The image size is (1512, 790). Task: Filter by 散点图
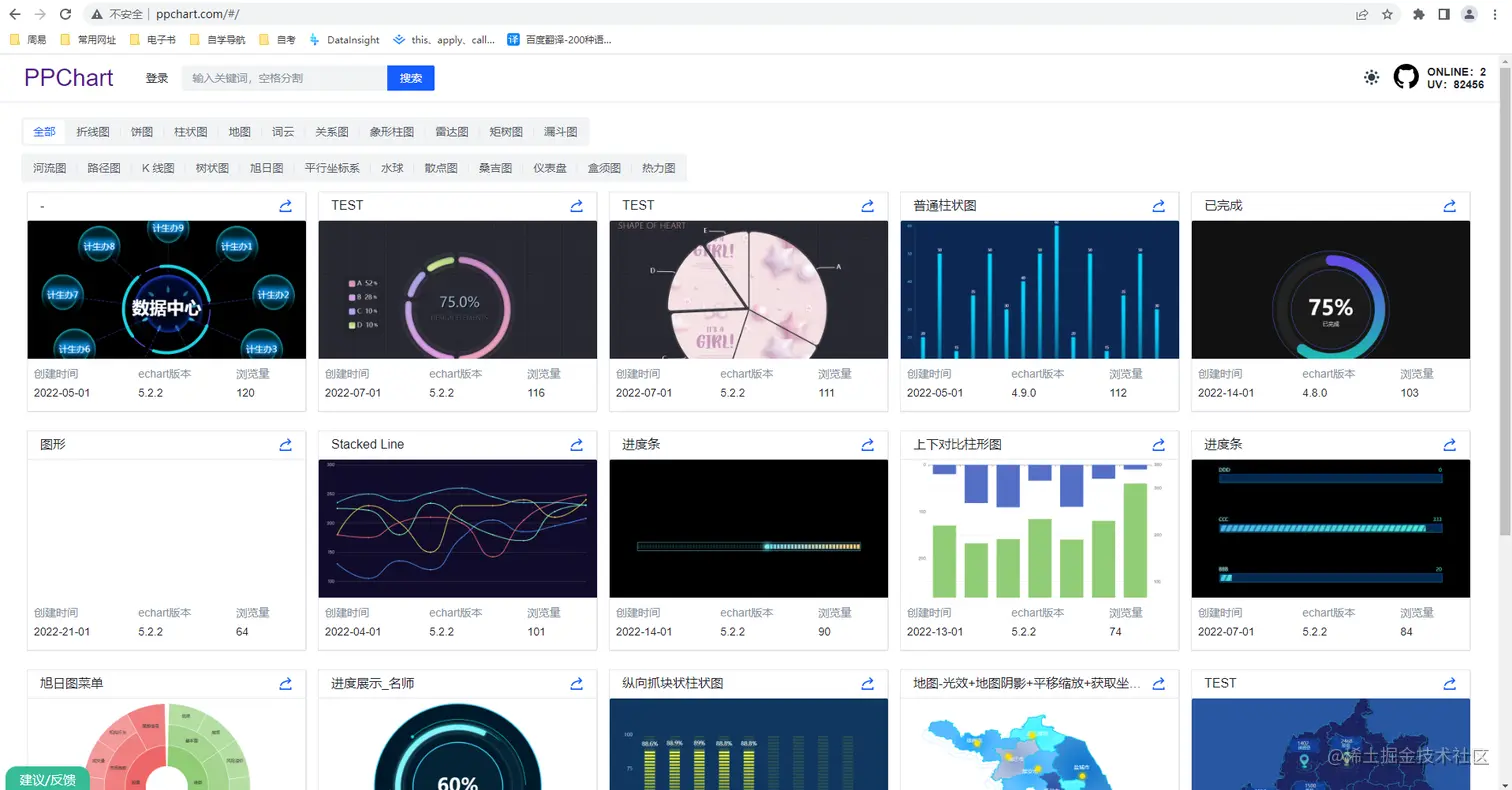pyautogui.click(x=441, y=168)
